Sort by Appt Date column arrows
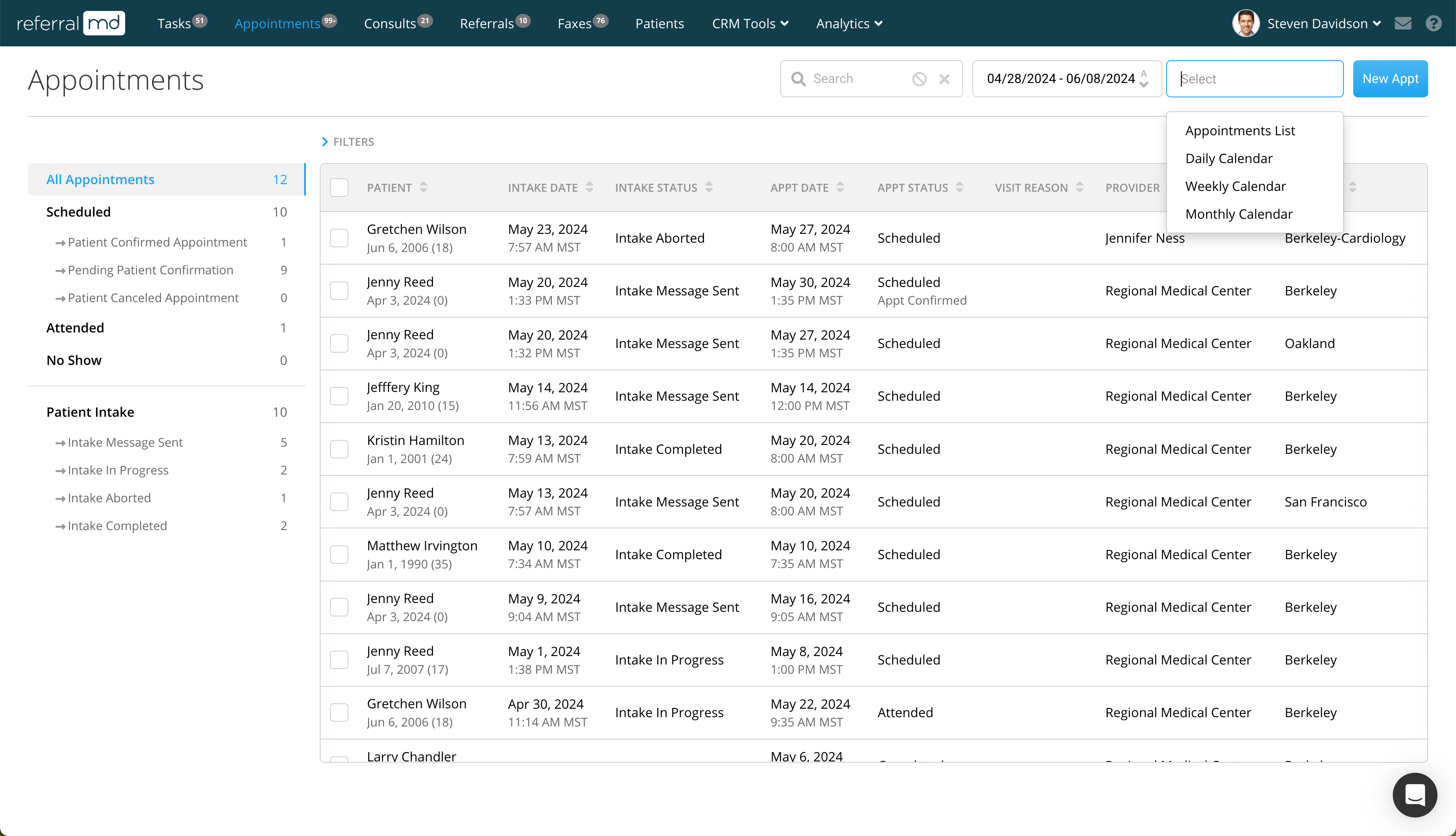The image size is (1456, 836). point(840,187)
